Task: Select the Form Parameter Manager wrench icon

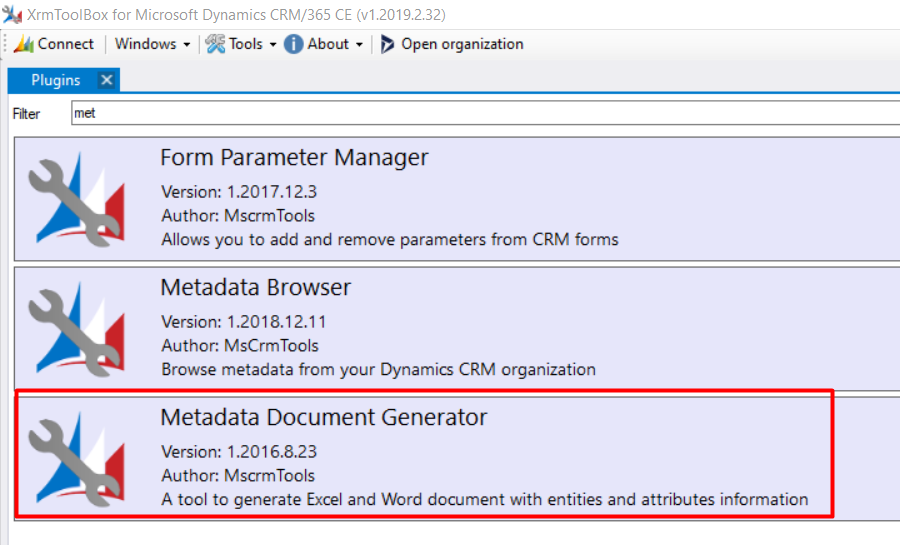Action: tap(76, 197)
